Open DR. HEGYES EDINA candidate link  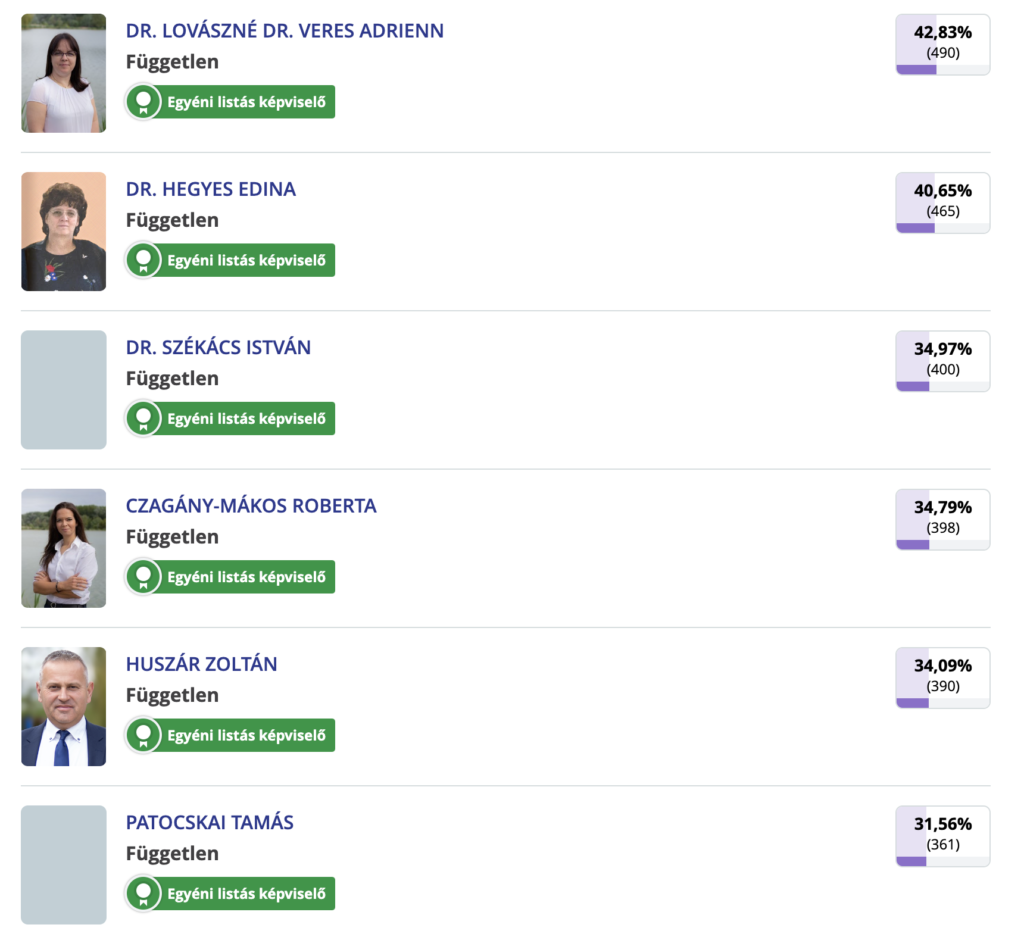pos(210,189)
